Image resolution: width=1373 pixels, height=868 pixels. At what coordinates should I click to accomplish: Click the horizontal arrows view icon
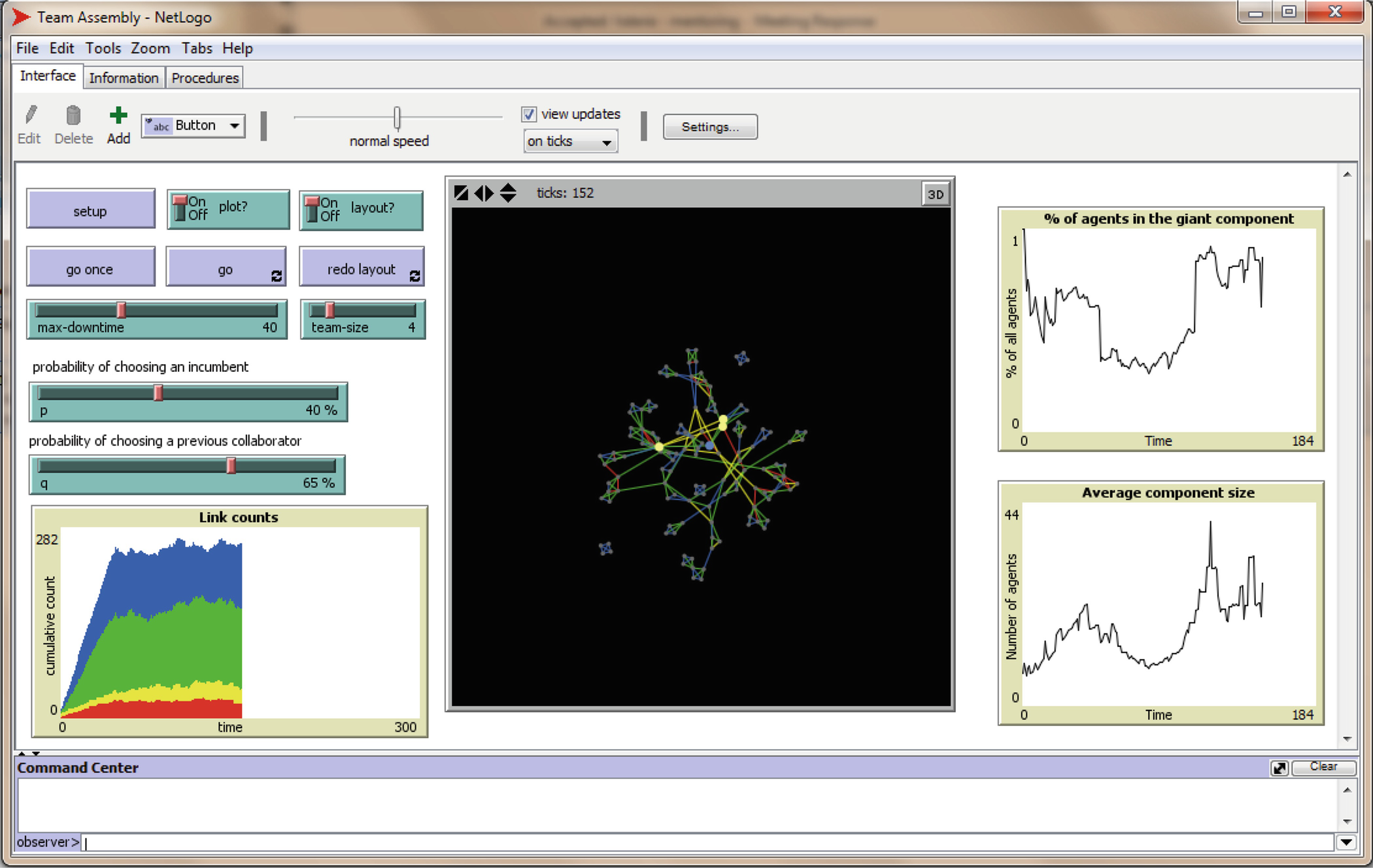(x=484, y=193)
